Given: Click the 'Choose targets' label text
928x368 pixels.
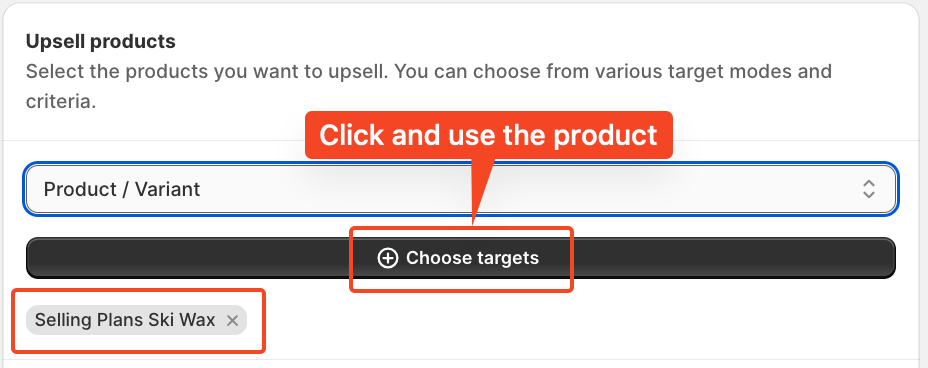Looking at the screenshot, I should [x=472, y=258].
